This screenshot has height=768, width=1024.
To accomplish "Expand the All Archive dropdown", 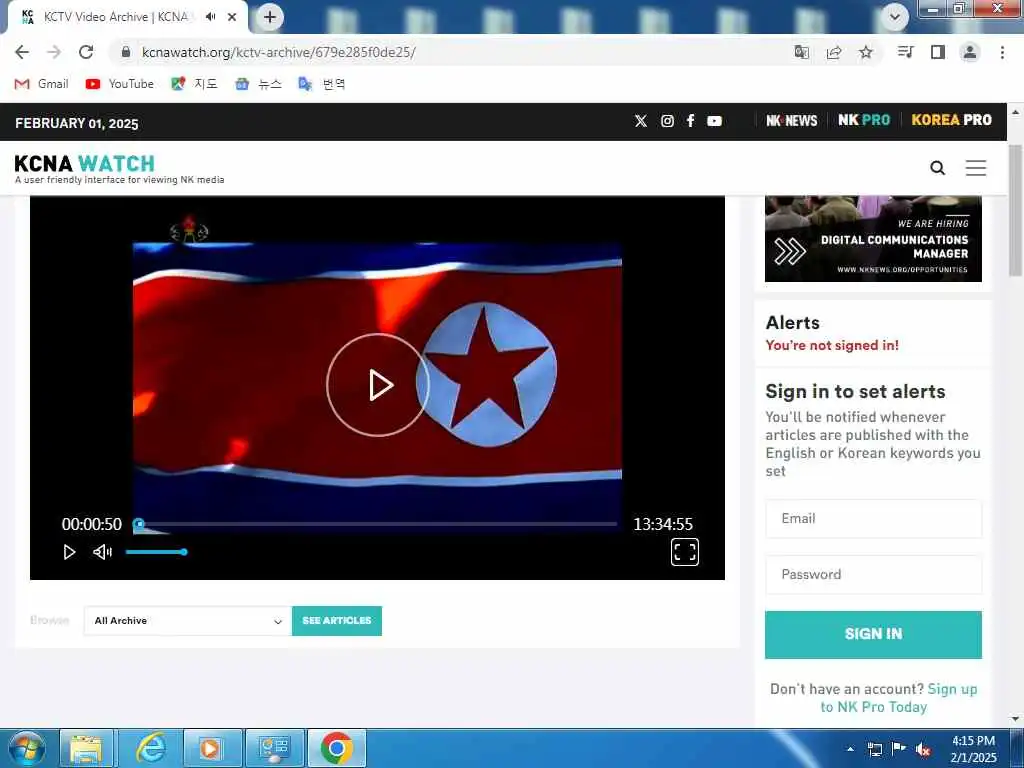I will click(187, 620).
